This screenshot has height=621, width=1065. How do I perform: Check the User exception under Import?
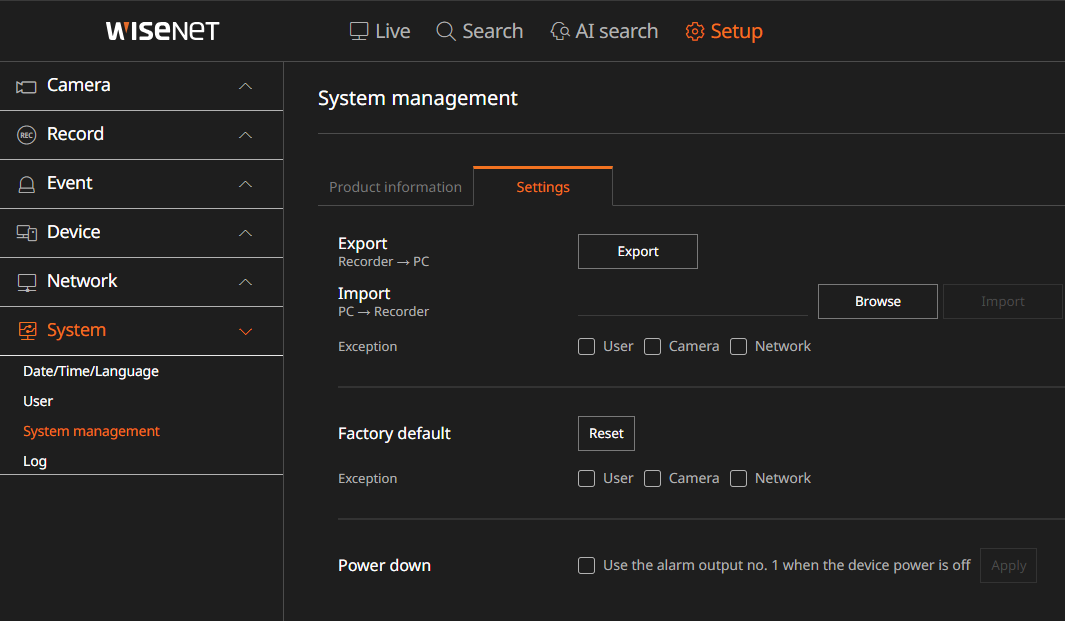pyautogui.click(x=586, y=346)
